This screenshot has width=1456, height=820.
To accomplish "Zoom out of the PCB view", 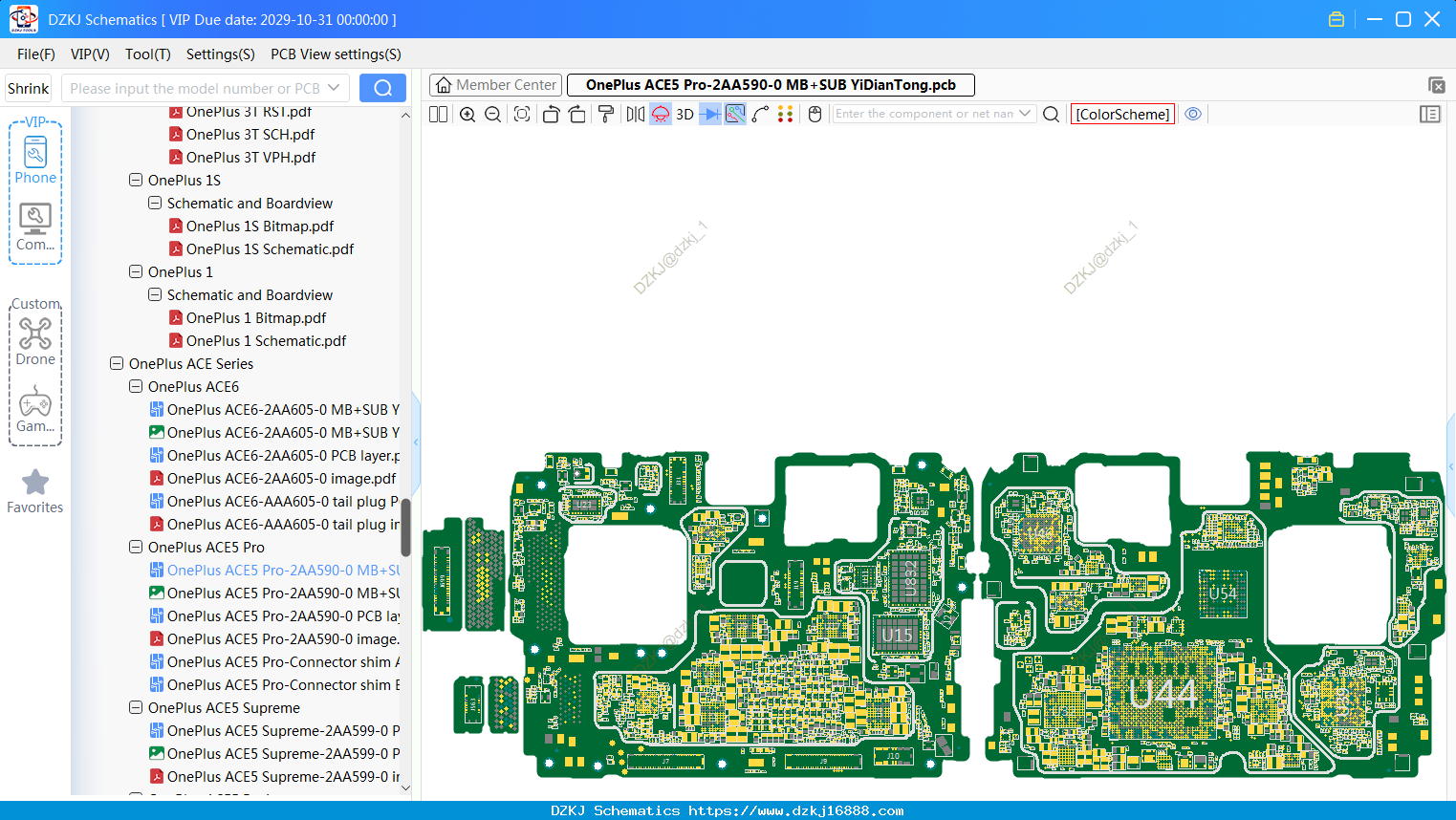I will pos(493,115).
